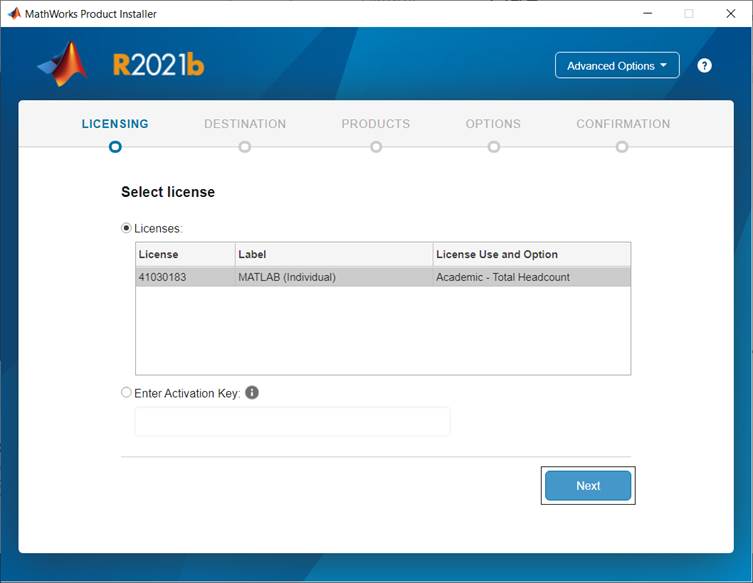Click the OPTIONS step circle marker
This screenshot has width=753, height=583.
pyautogui.click(x=494, y=146)
